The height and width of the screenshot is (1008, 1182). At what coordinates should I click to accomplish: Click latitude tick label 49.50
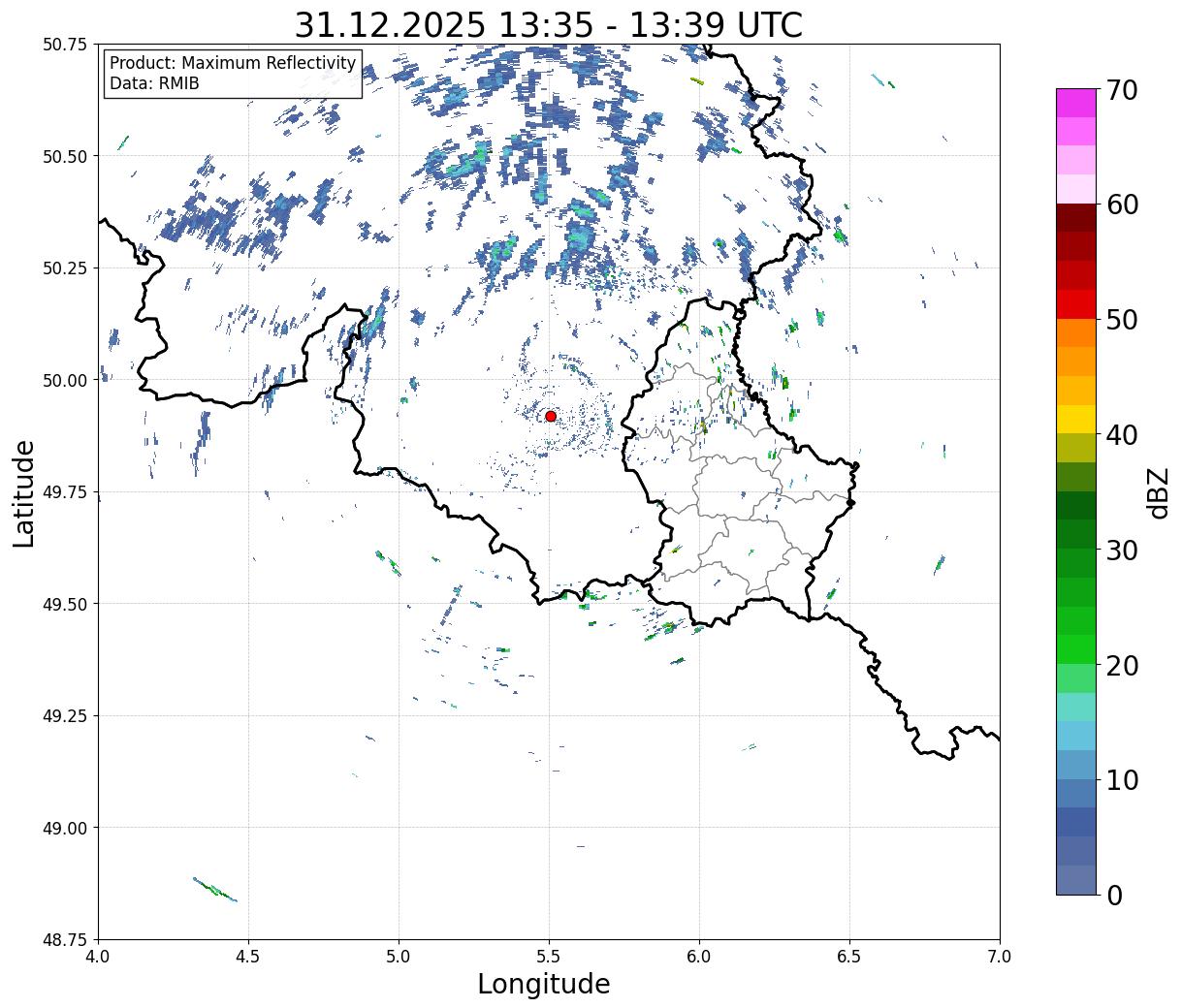pyautogui.click(x=65, y=604)
